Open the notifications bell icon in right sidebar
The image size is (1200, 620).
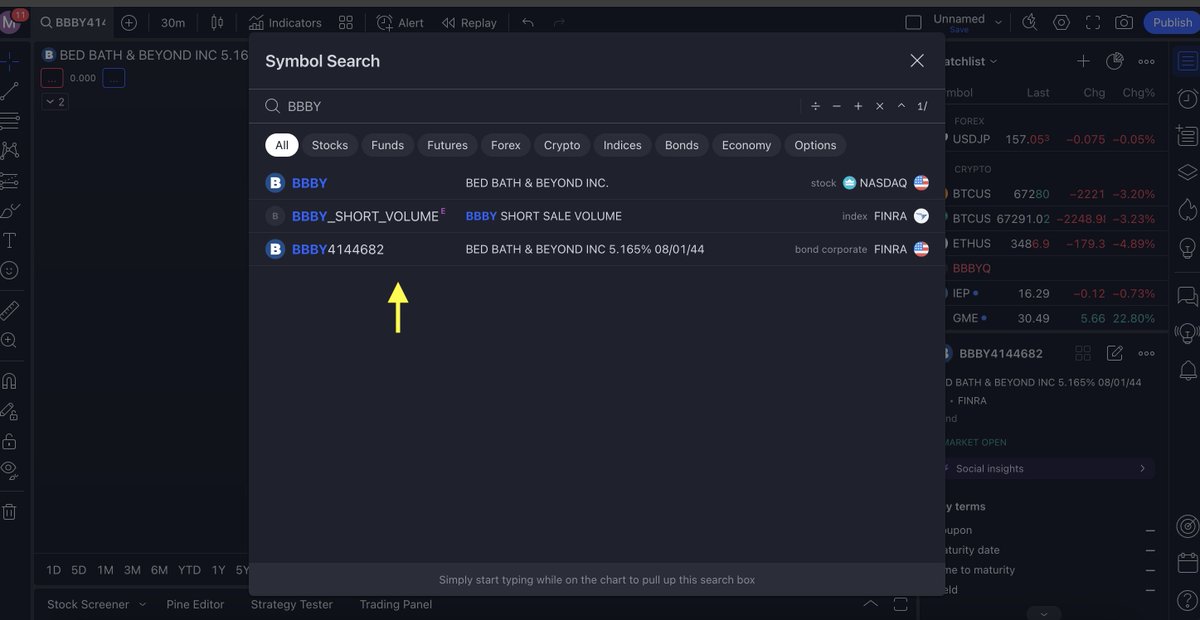[x=1187, y=371]
